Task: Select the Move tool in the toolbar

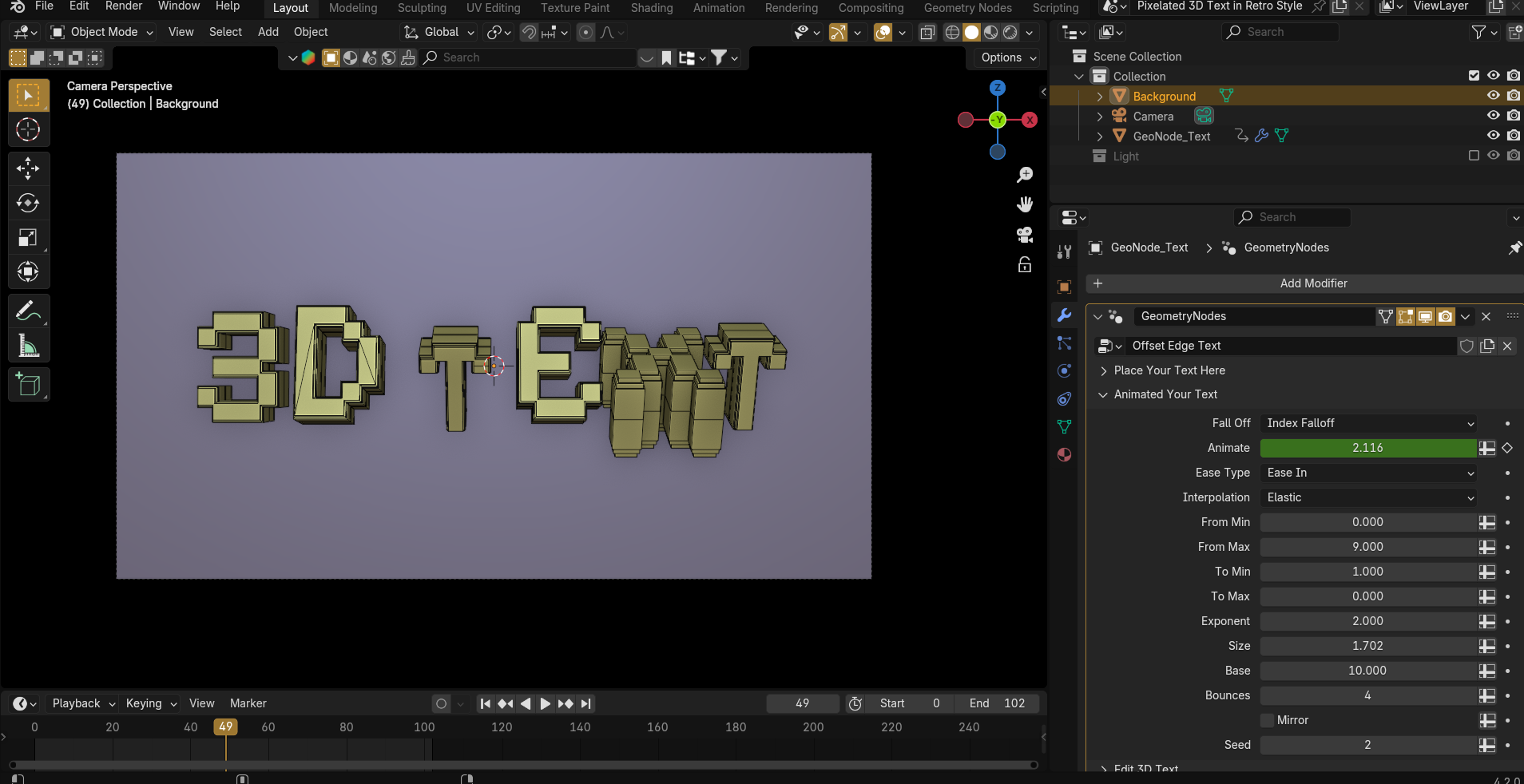Action: click(x=28, y=168)
